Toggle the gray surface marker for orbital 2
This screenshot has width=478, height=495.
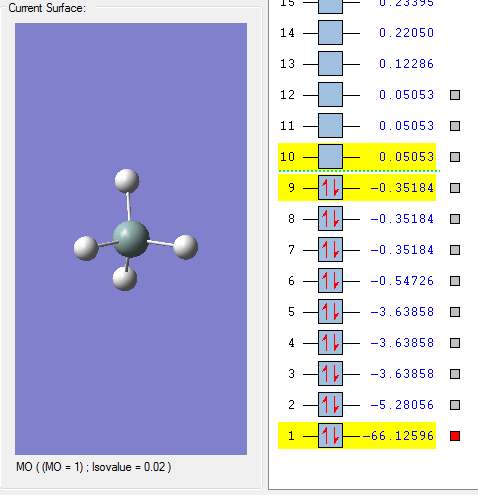pyautogui.click(x=455, y=405)
